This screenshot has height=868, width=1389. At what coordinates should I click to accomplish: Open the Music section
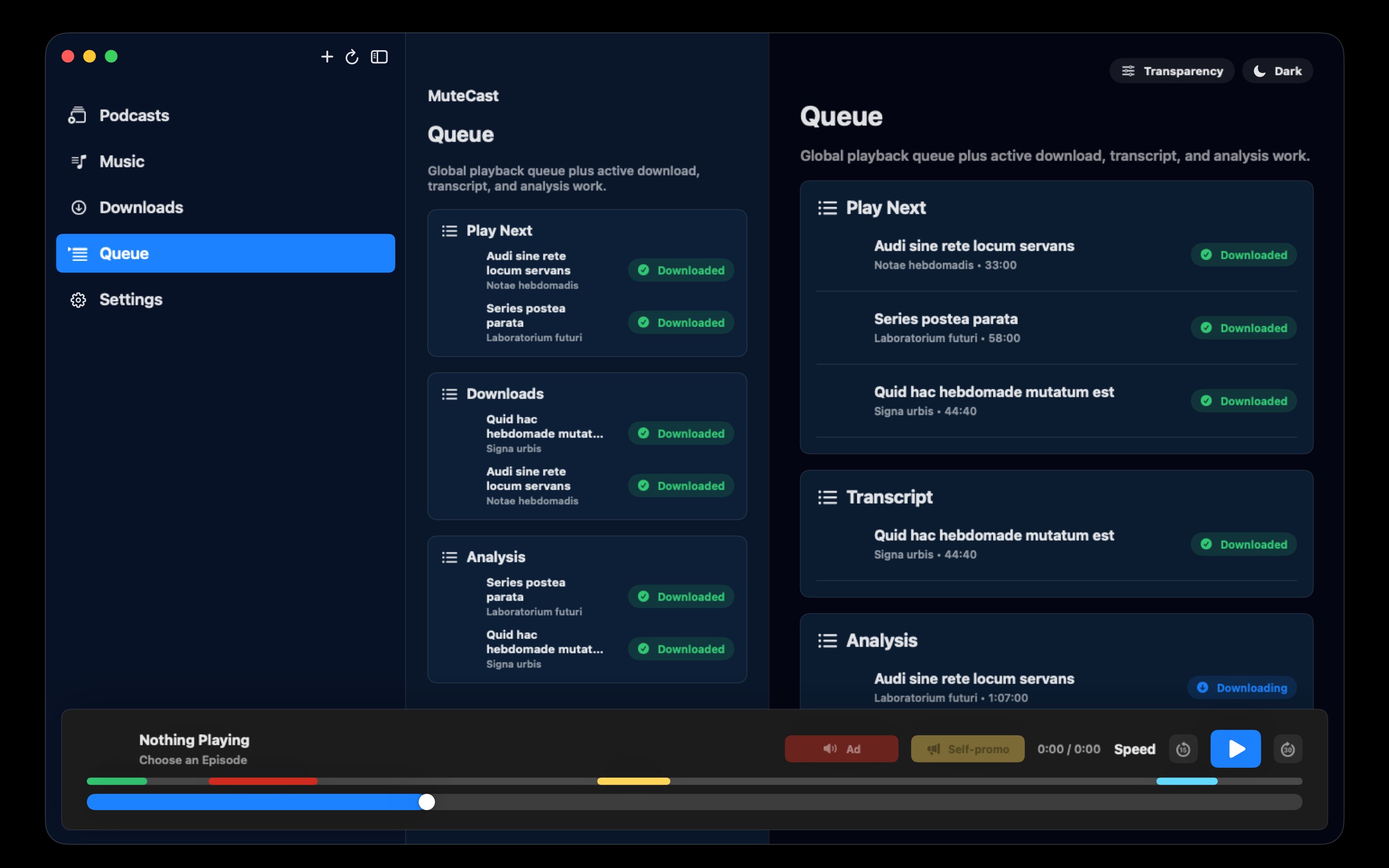[225, 162]
